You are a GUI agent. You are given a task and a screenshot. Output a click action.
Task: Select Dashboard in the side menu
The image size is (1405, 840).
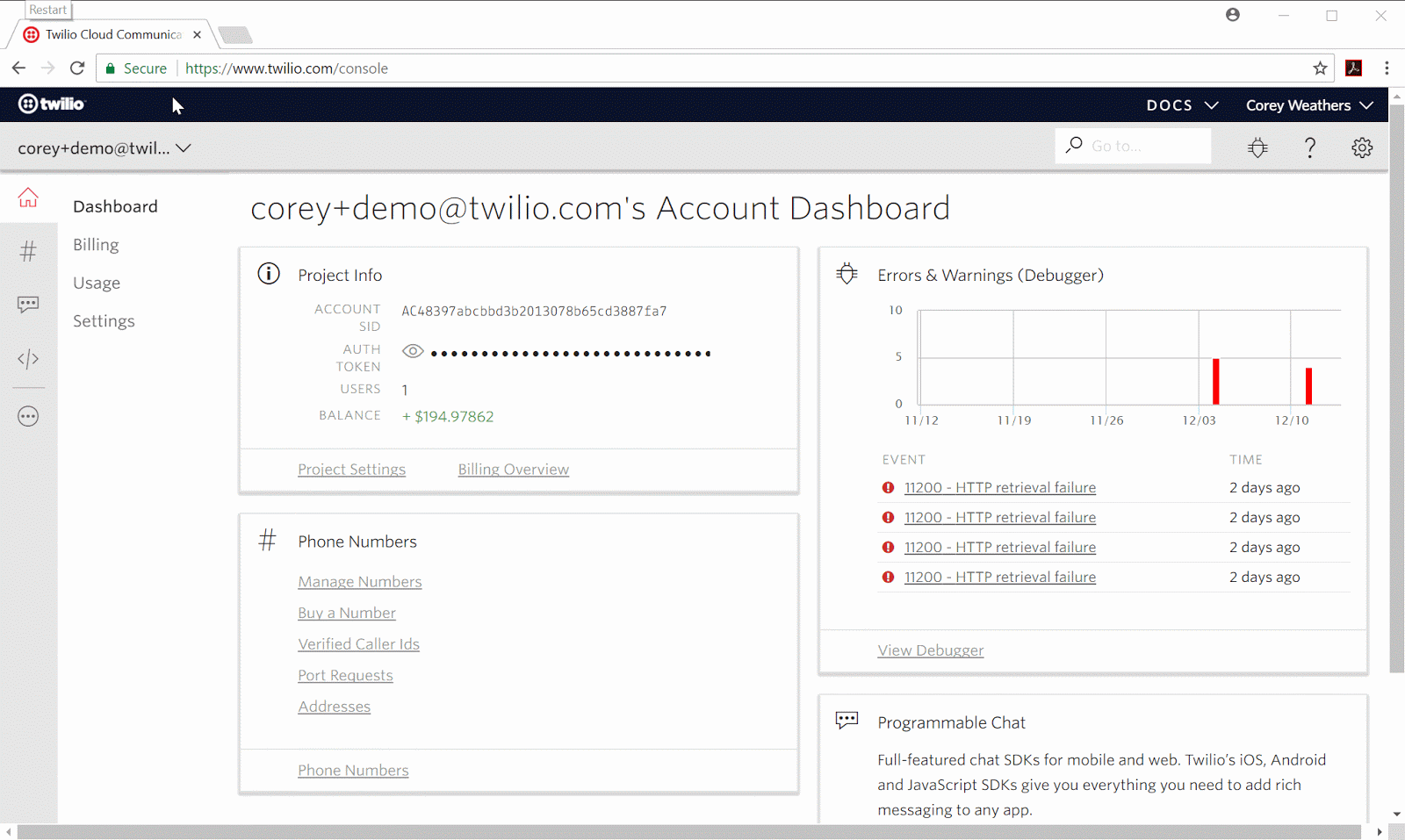[116, 206]
